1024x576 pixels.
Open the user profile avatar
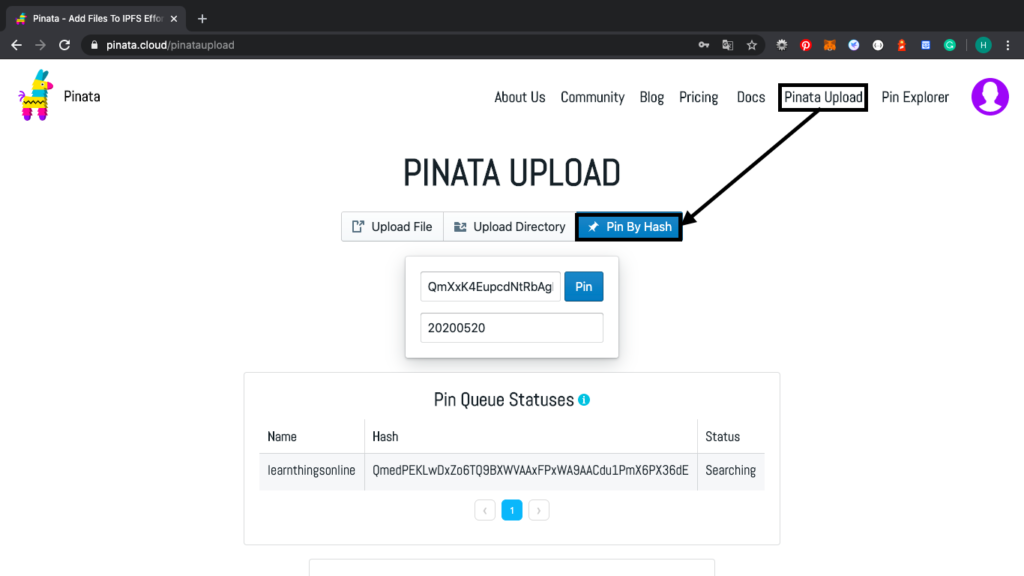click(990, 97)
